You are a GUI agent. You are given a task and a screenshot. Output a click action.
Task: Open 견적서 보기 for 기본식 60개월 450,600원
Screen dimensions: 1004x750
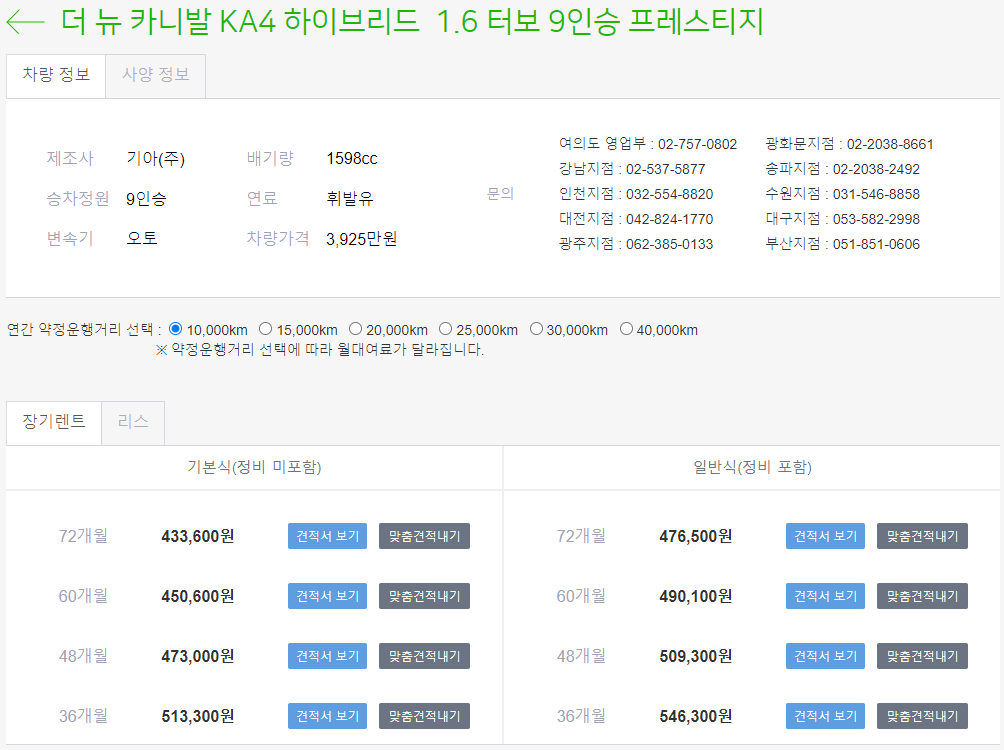[327, 596]
